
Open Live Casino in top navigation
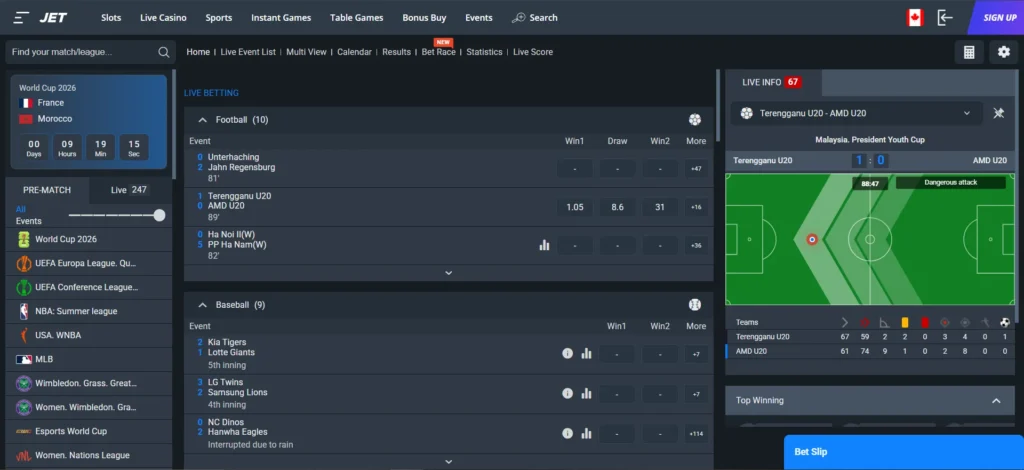[163, 18]
